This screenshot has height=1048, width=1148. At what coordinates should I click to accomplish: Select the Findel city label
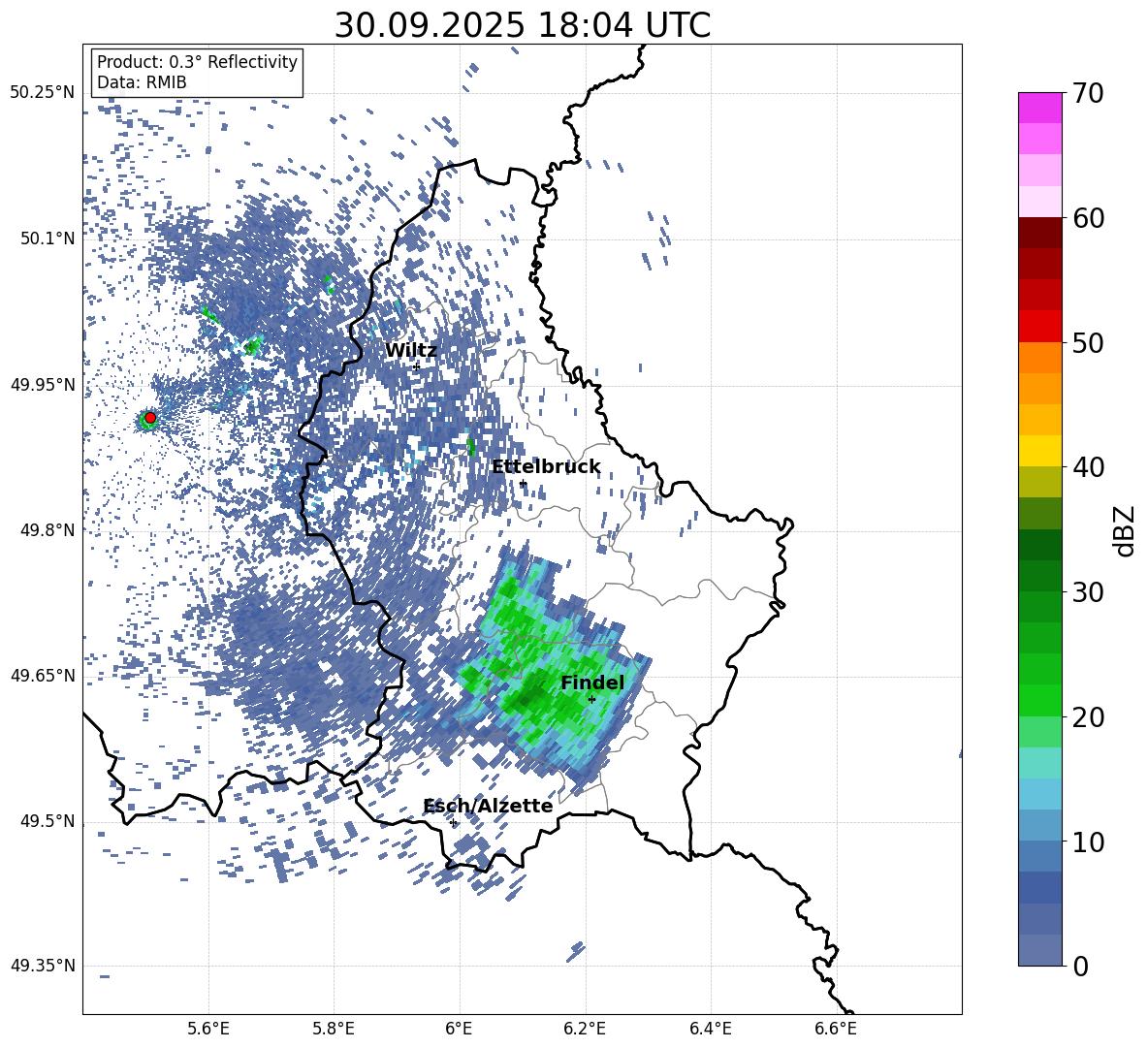point(592,683)
